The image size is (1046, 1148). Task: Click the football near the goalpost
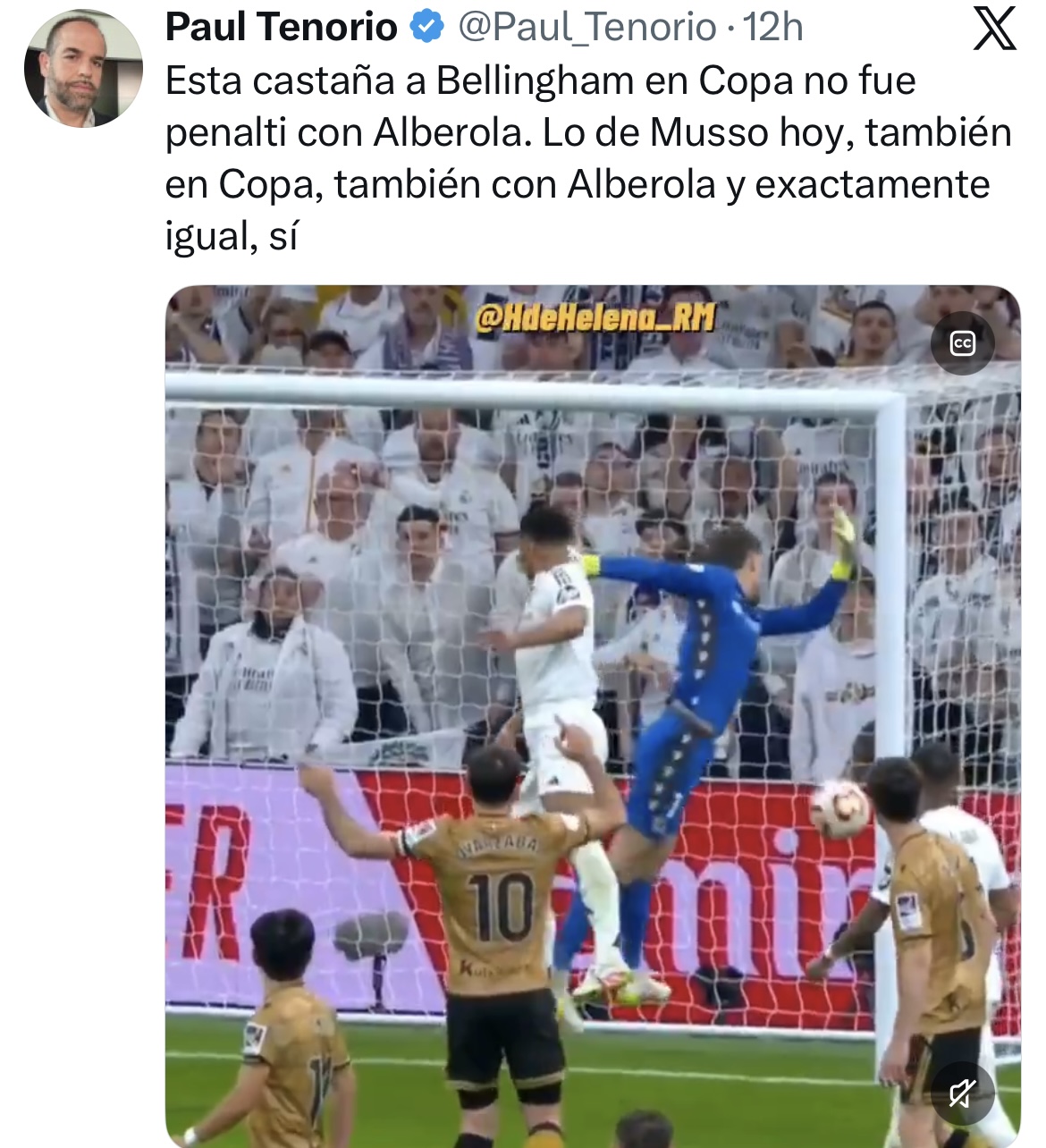point(839,808)
